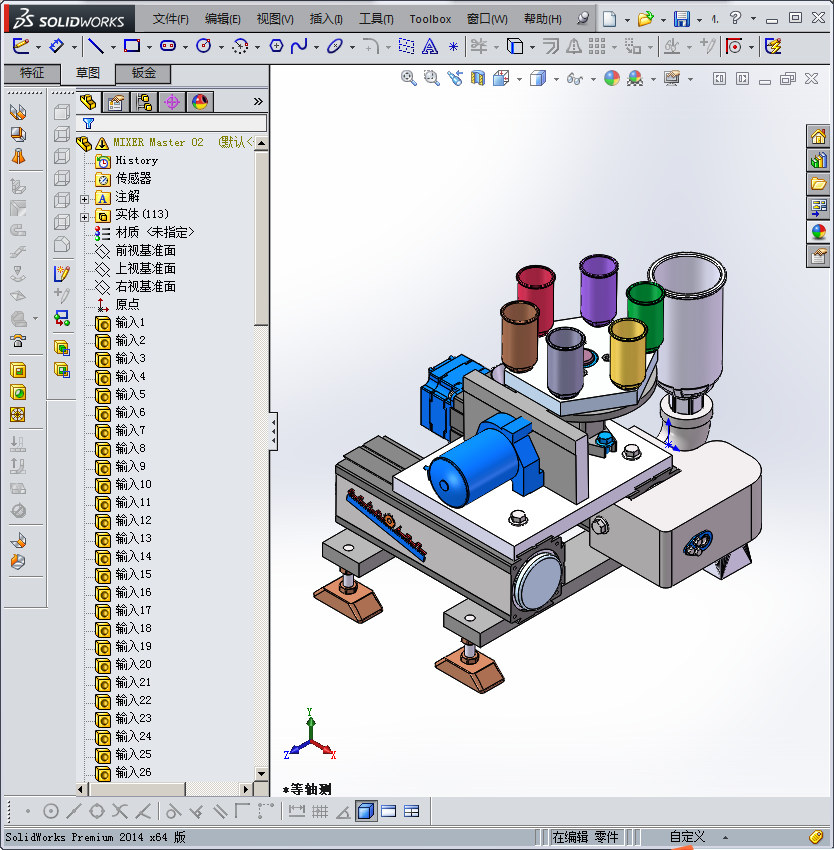Viewport: 834px width, 850px height.
Task: Click the New document icon
Action: pyautogui.click(x=610, y=19)
